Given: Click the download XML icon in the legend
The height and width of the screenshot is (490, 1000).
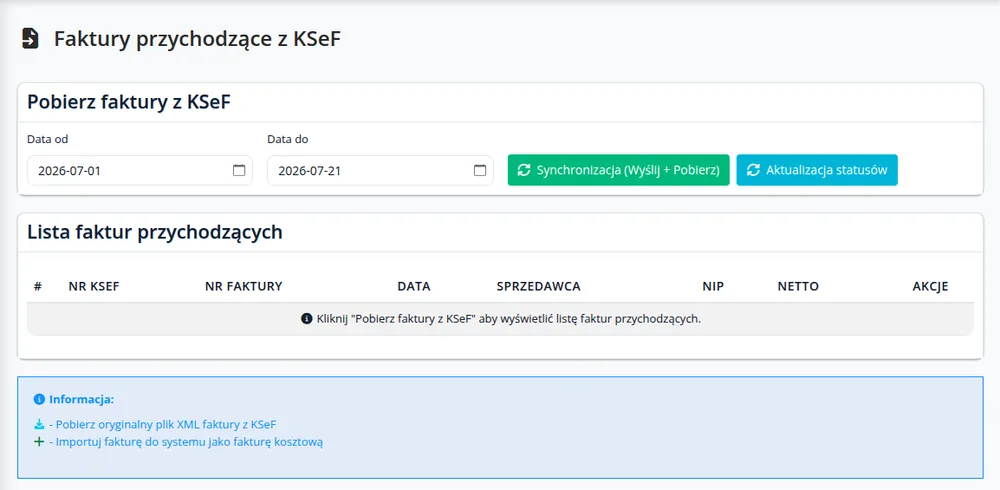Looking at the screenshot, I should [39, 424].
